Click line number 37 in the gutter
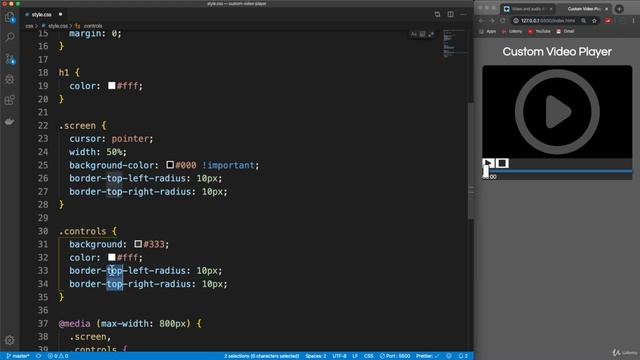Screen dimensions: 640x360 tap(43, 323)
